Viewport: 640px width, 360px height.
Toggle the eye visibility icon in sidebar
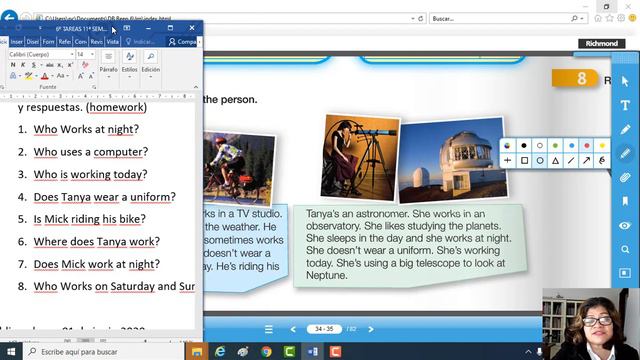coord(625,225)
